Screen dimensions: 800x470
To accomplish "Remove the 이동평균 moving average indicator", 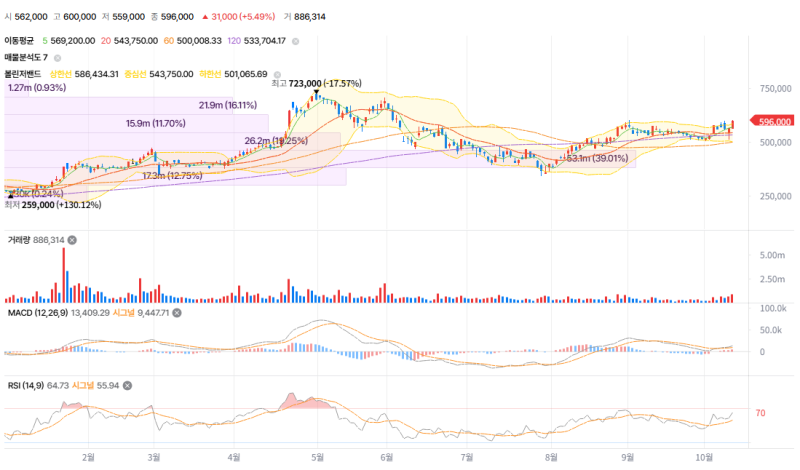I will coord(295,41).
